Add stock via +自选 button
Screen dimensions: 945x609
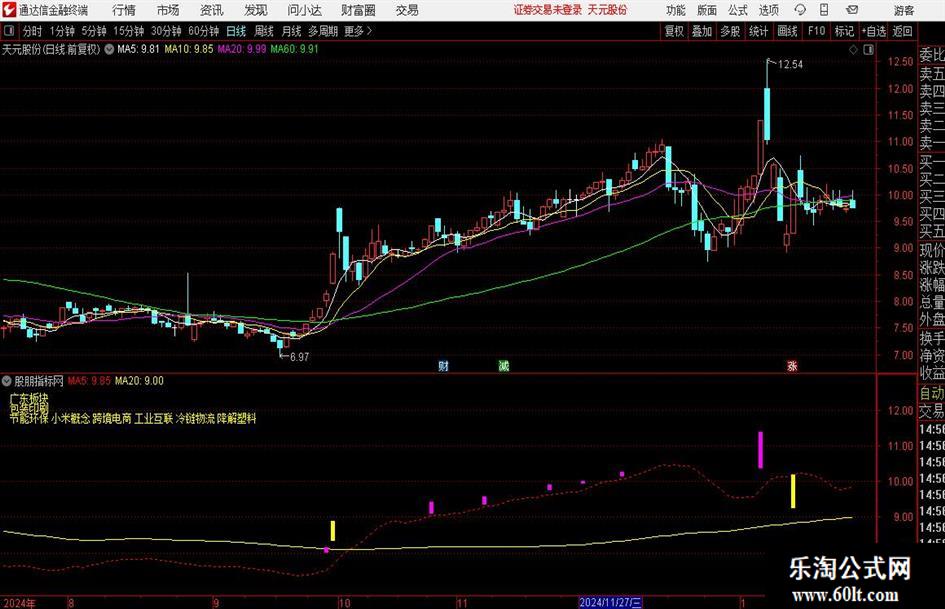pos(873,31)
